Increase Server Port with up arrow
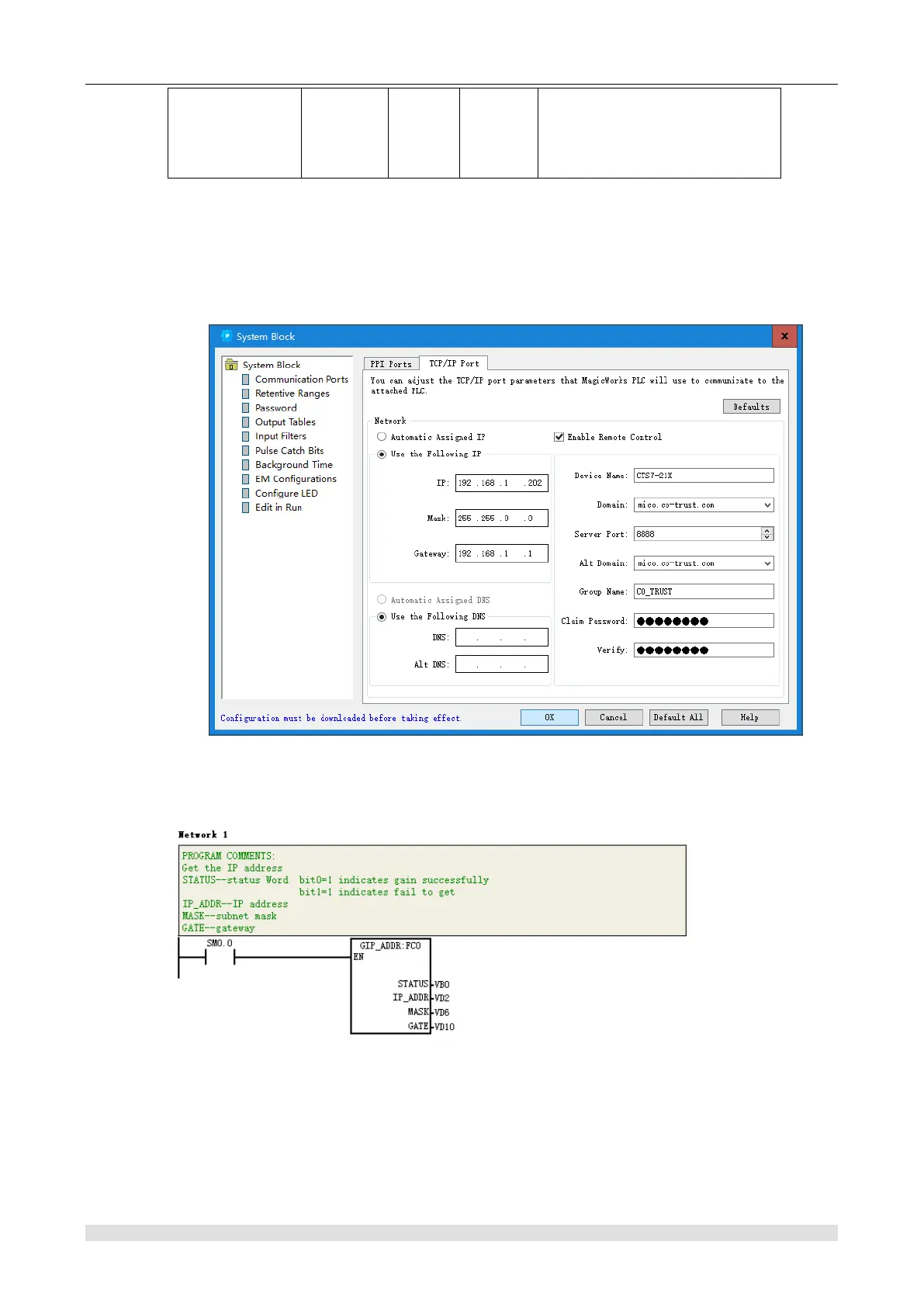Screen dimensions: 924x1307 click(767, 531)
